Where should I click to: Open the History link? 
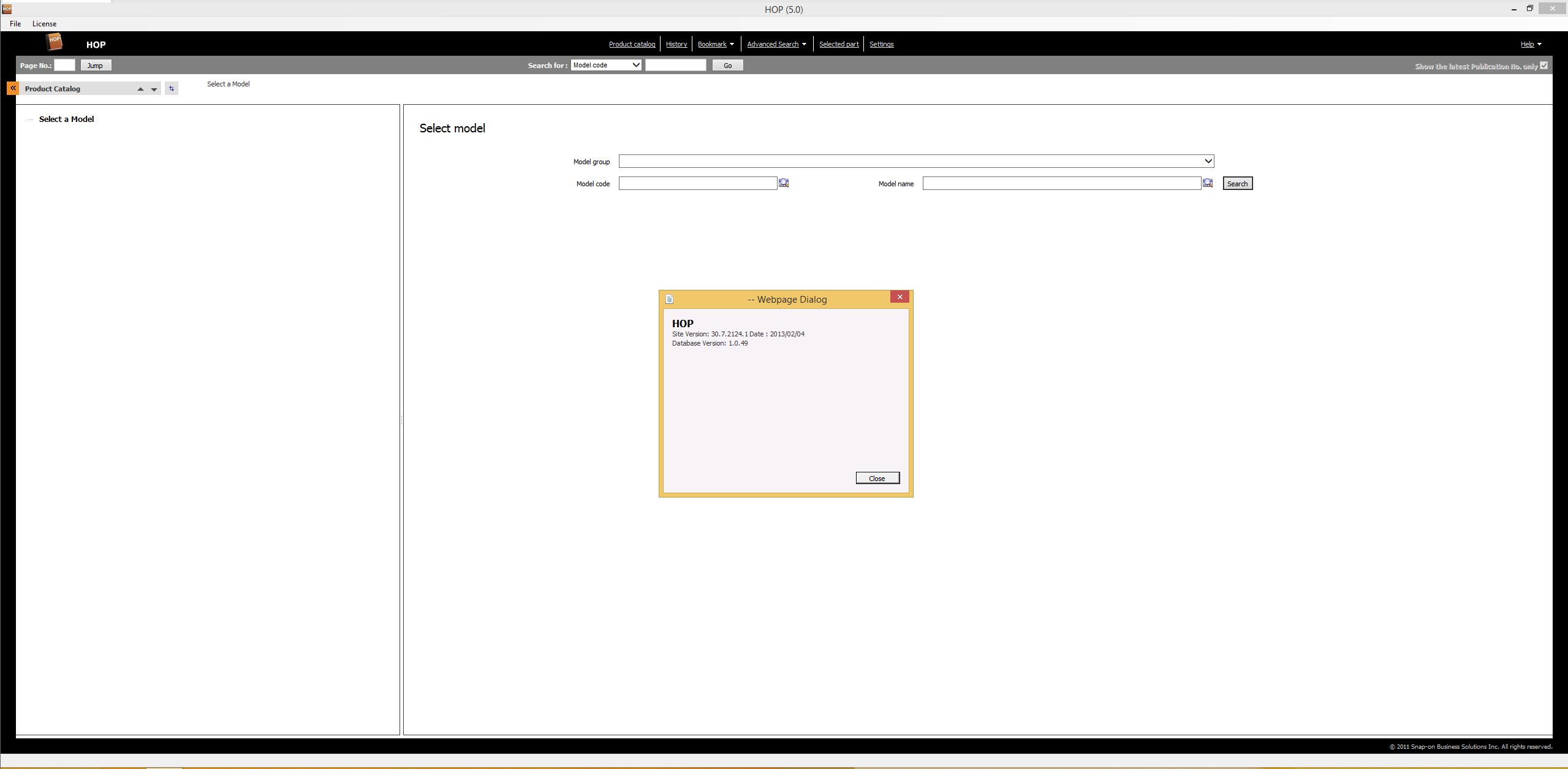676,44
